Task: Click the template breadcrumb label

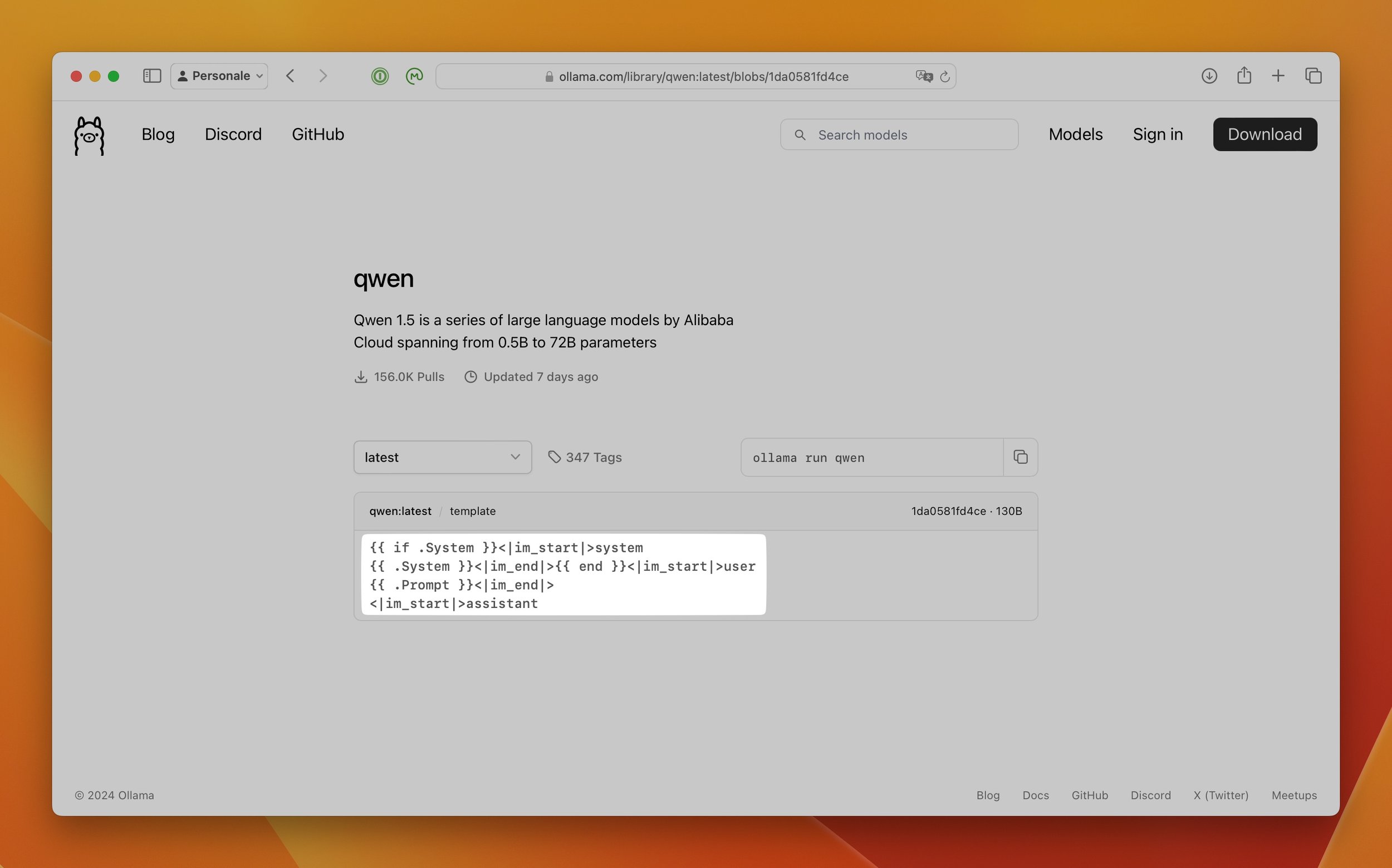Action: [x=472, y=511]
